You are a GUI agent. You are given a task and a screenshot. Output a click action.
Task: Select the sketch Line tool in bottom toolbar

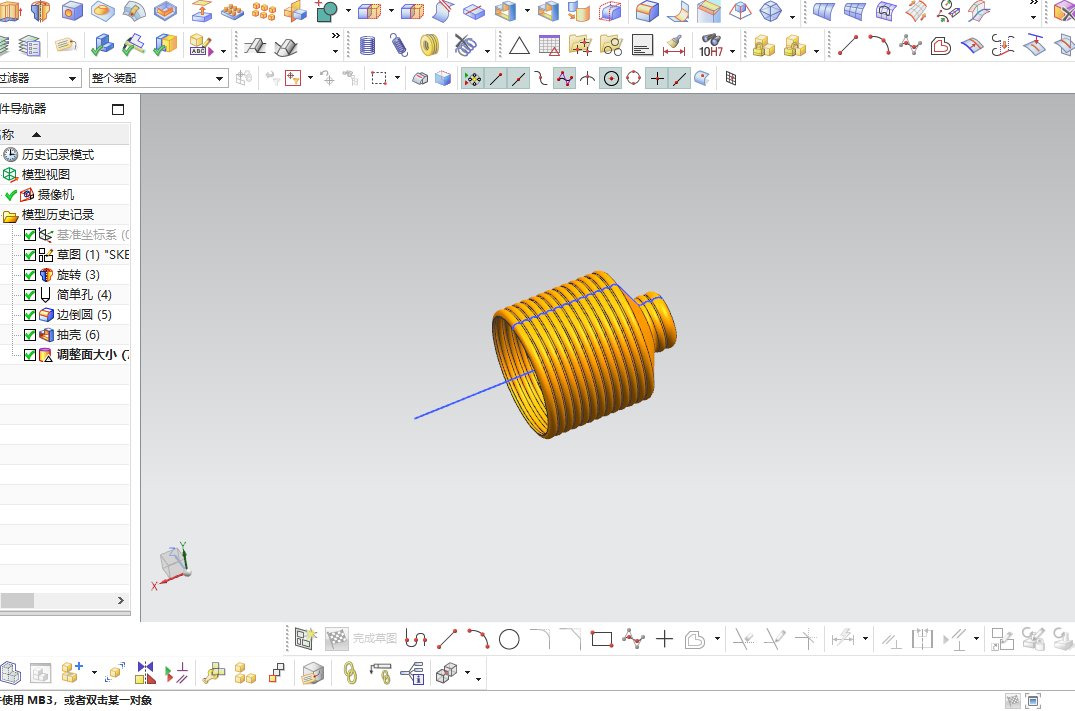447,640
